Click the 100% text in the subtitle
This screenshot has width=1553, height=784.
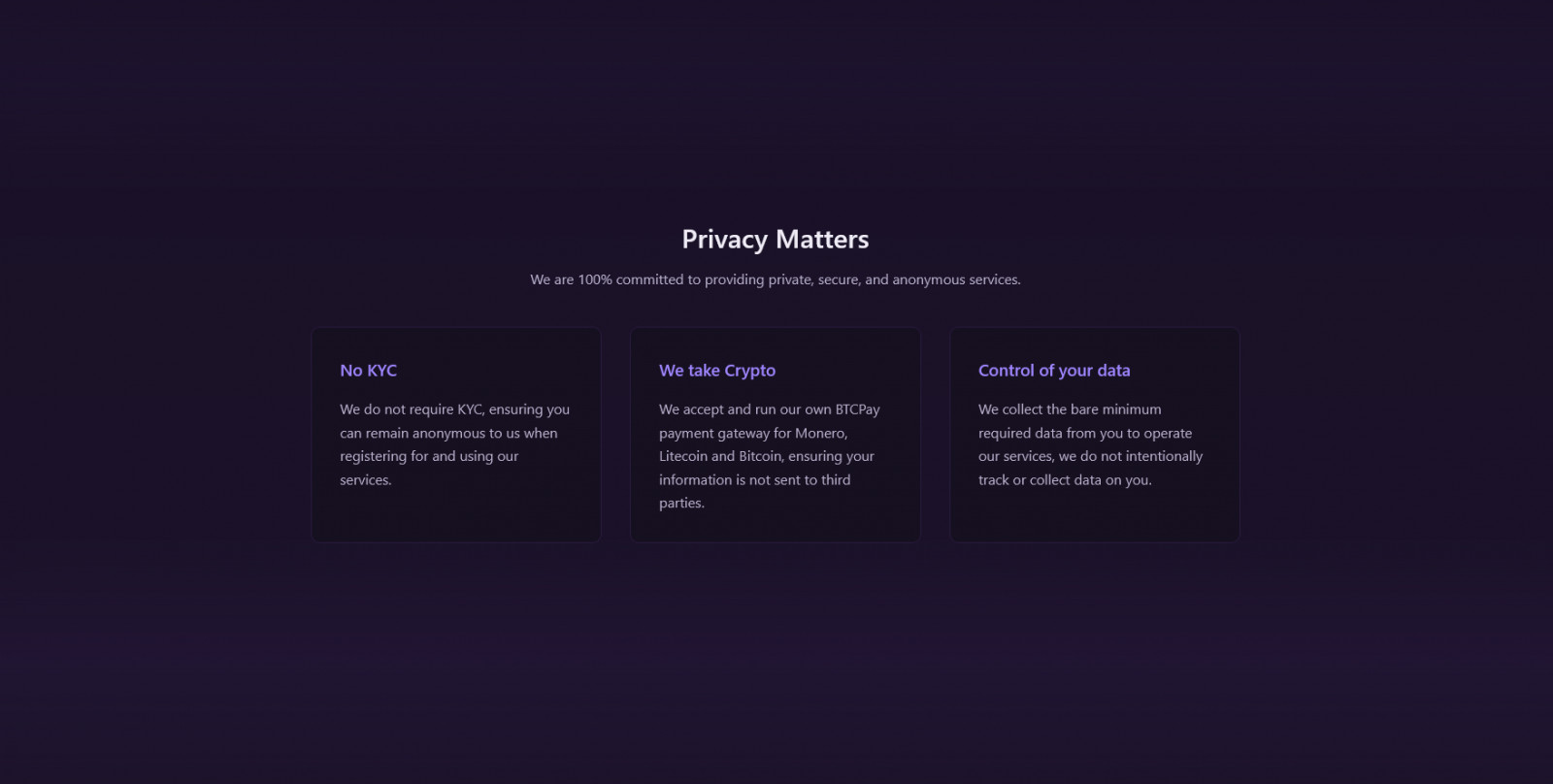click(594, 279)
